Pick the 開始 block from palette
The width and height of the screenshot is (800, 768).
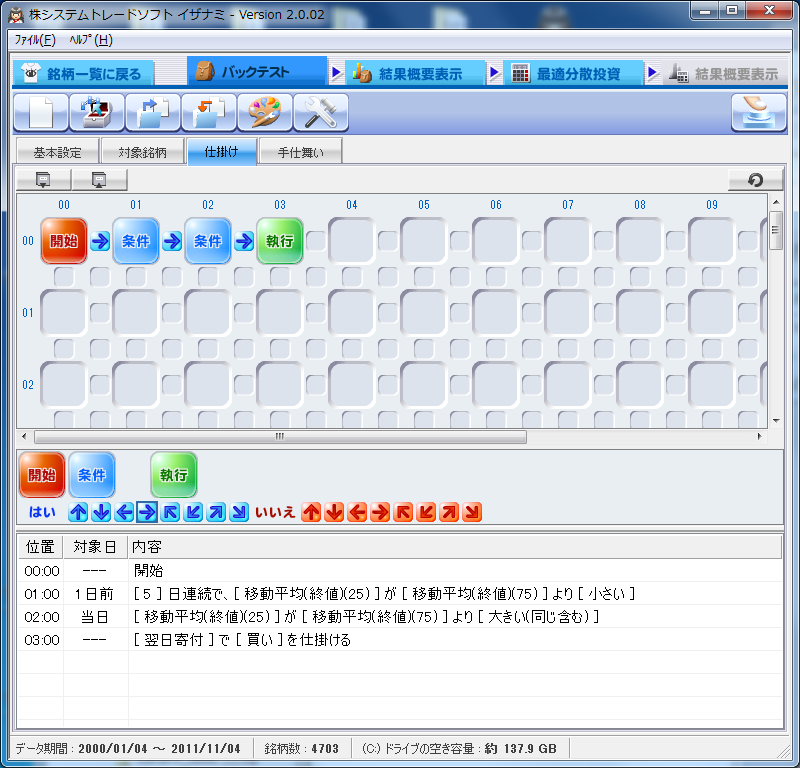[x=42, y=475]
